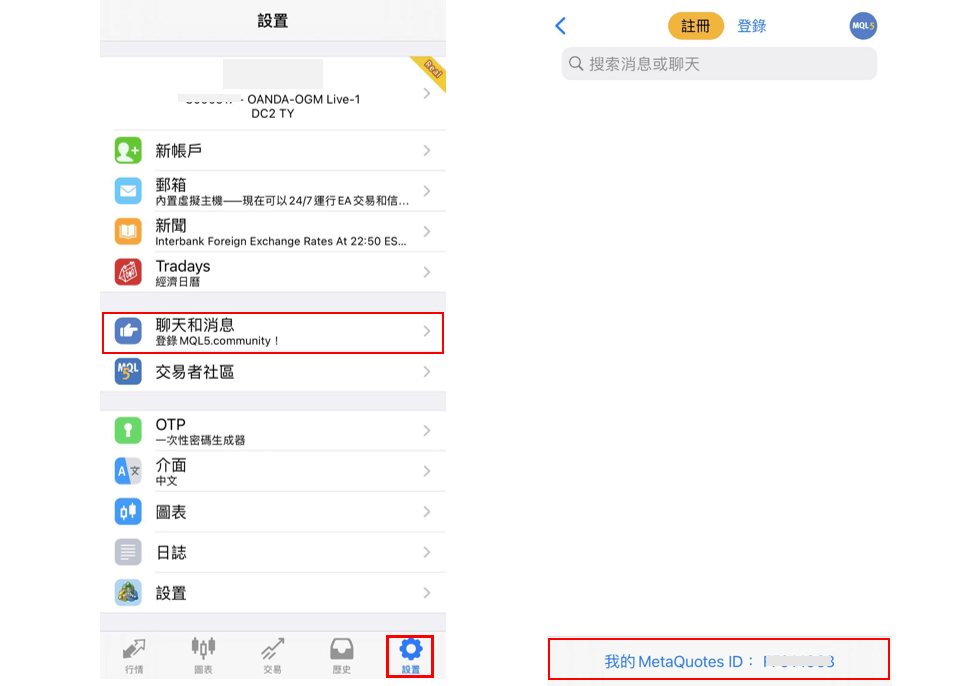The width and height of the screenshot is (963, 686).
Task: Open the 歷史 history tab
Action: [341, 656]
